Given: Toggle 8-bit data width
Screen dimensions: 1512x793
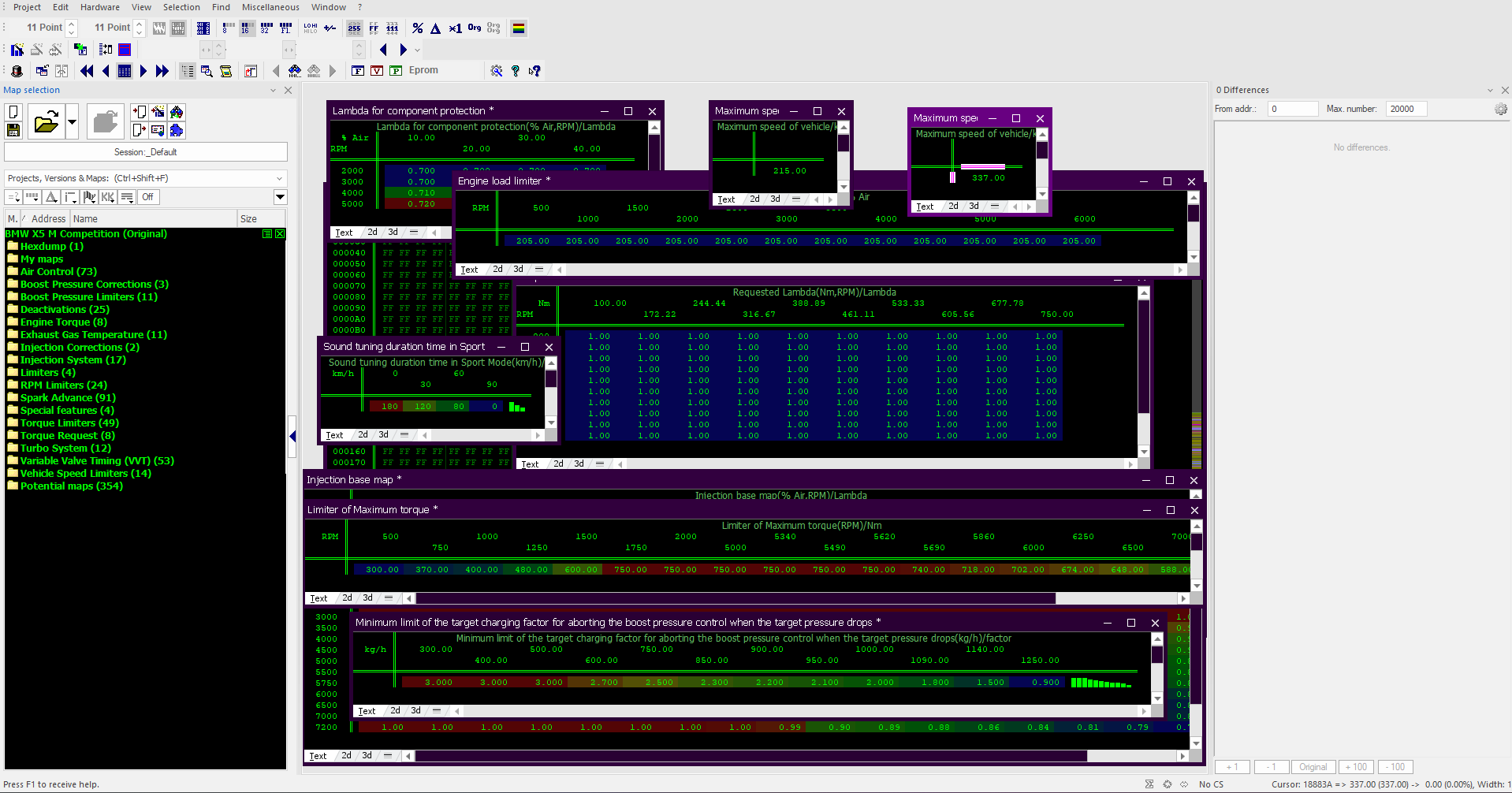Looking at the screenshot, I should pos(229,28).
